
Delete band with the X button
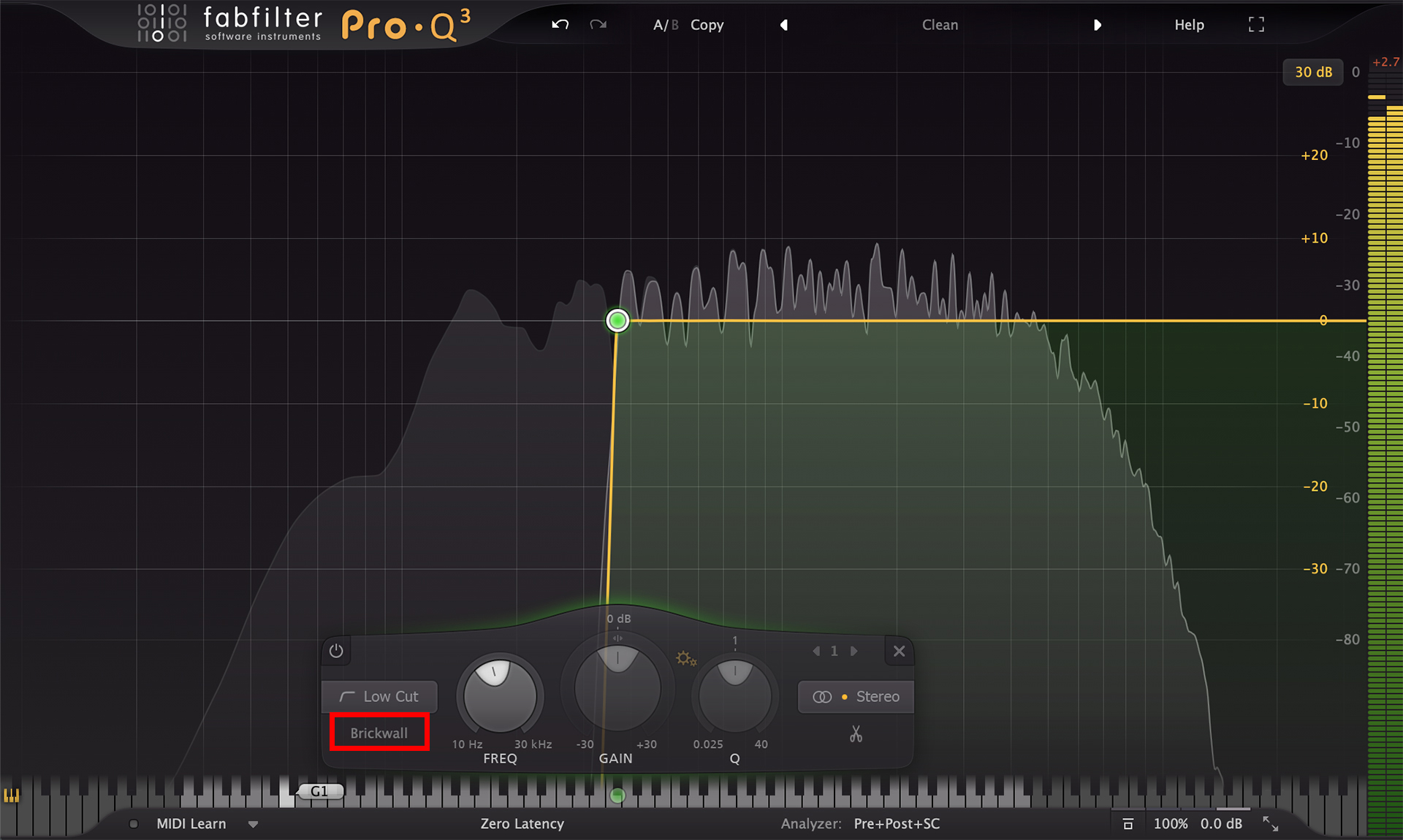point(899,651)
